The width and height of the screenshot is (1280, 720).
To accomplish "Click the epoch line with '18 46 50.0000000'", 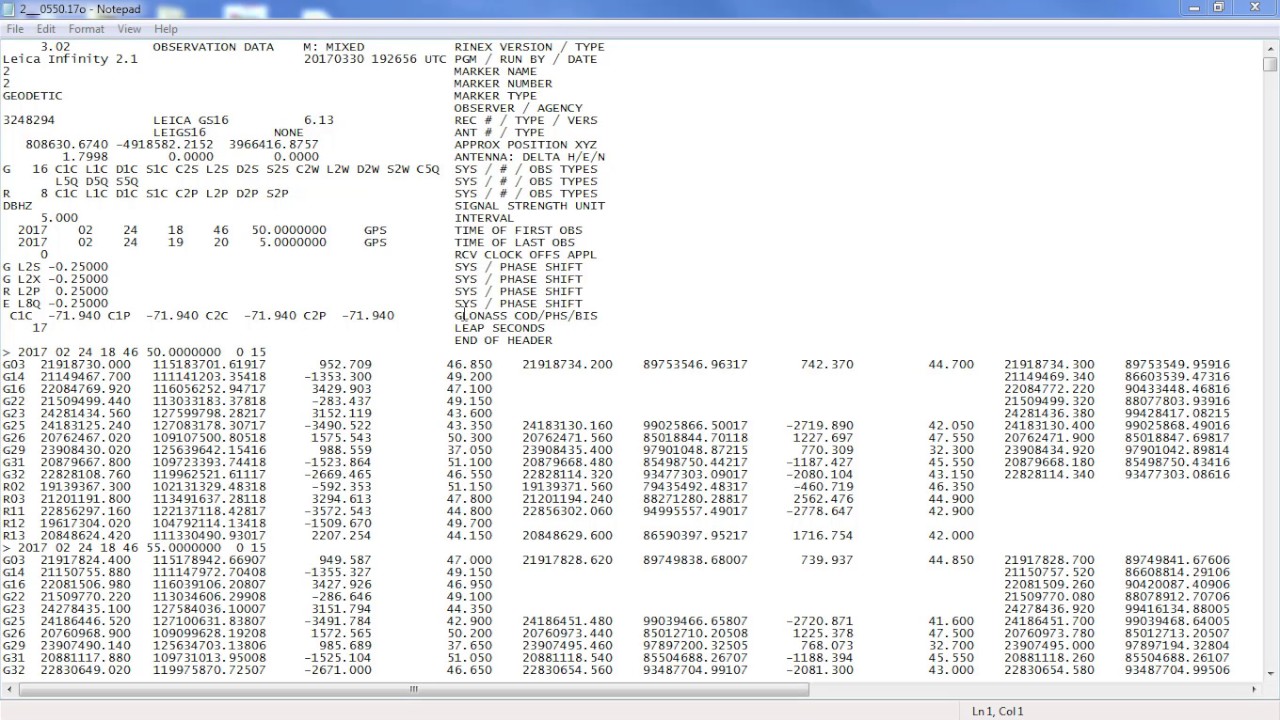I will [134, 352].
